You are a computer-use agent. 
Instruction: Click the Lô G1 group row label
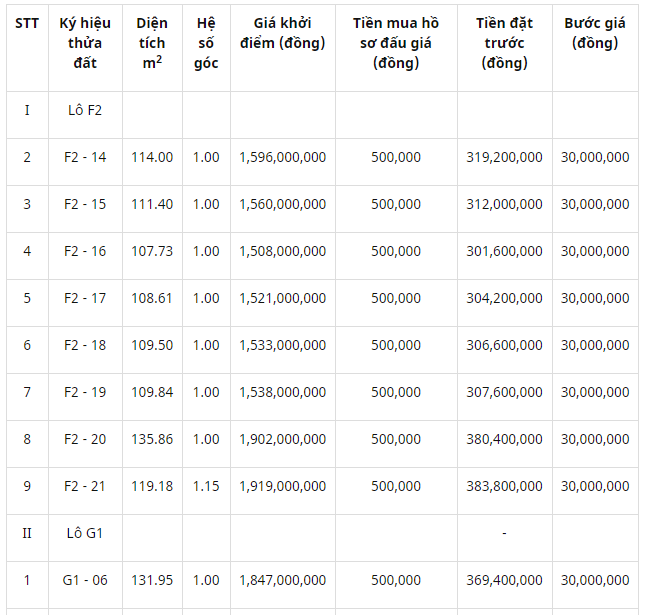85,533
